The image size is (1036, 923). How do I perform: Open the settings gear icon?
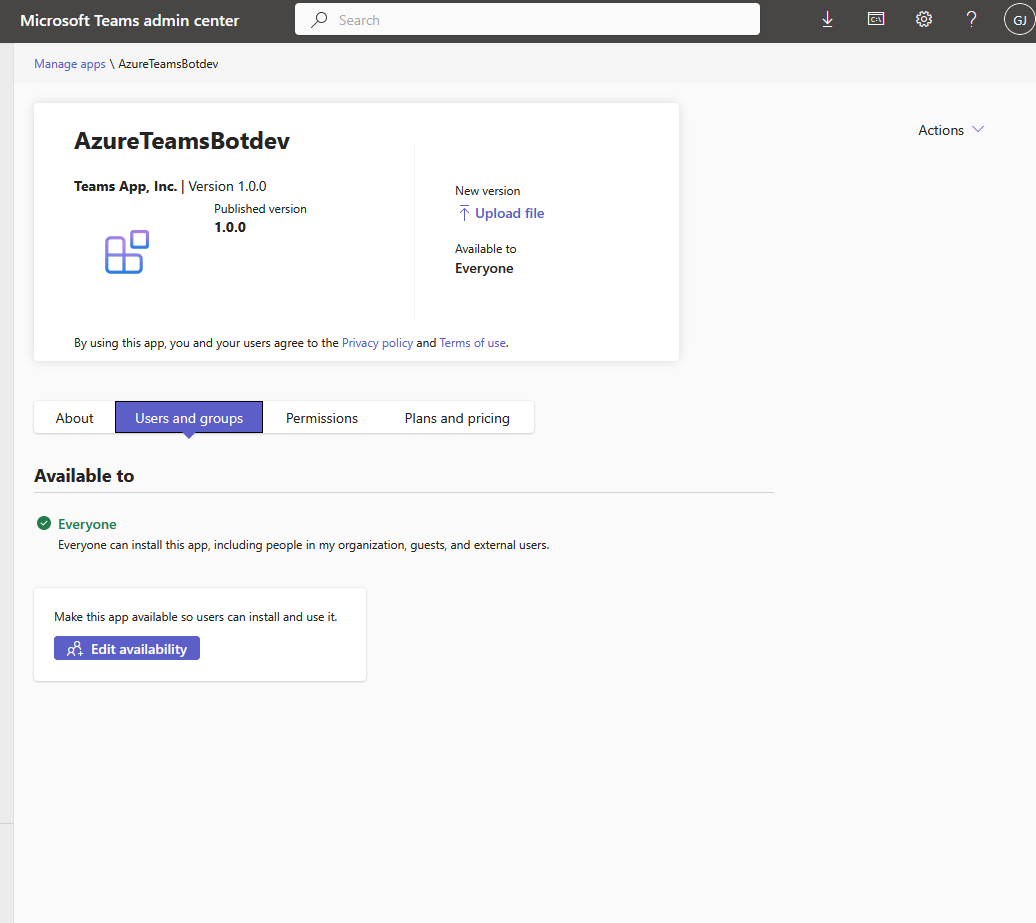(x=924, y=19)
